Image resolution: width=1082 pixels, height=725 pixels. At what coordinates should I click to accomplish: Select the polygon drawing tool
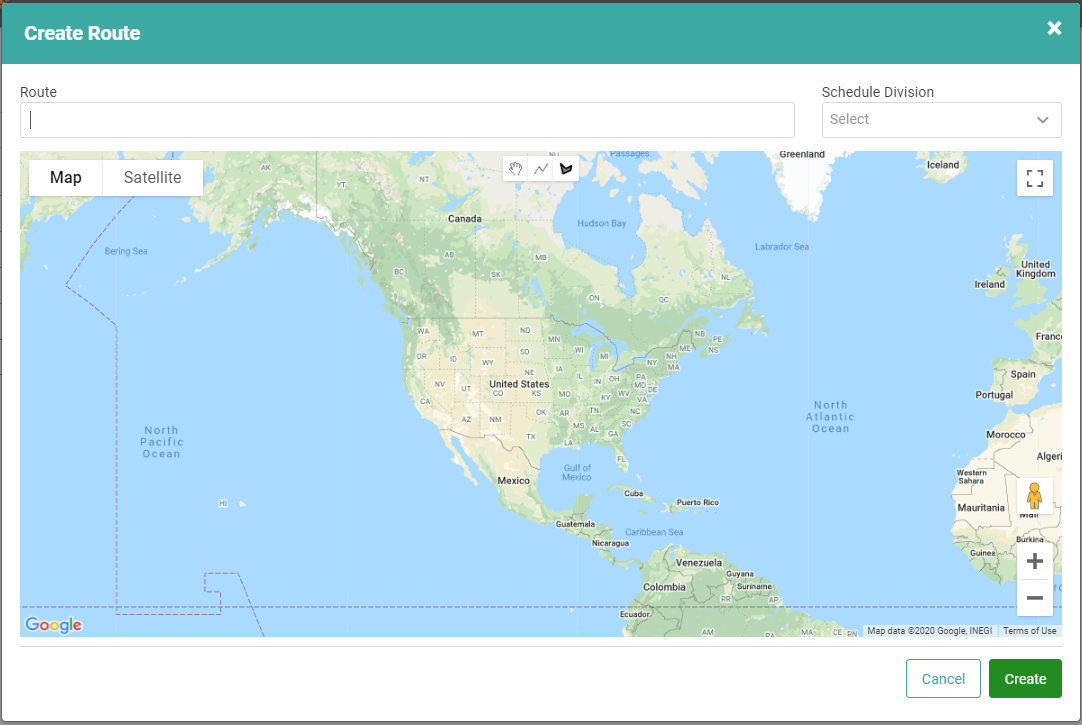[566, 168]
